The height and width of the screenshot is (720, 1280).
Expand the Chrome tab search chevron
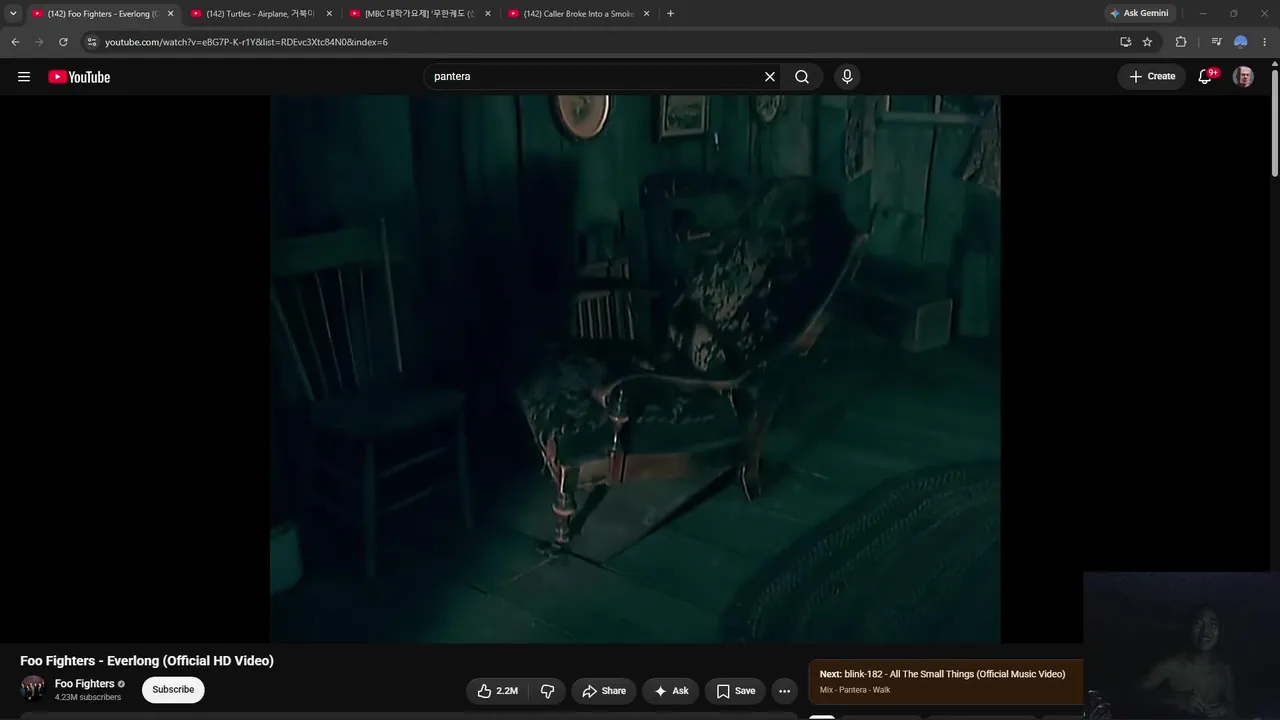pos(13,13)
